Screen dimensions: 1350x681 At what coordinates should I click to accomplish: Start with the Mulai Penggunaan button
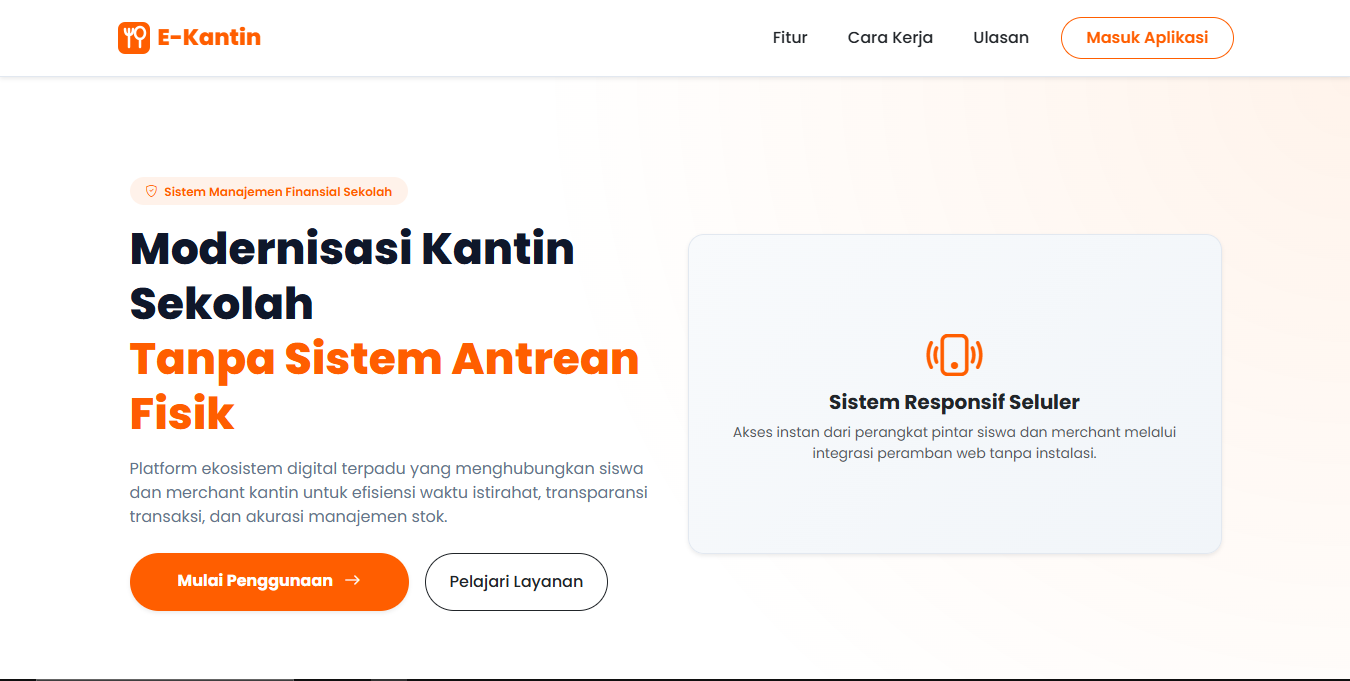269,581
